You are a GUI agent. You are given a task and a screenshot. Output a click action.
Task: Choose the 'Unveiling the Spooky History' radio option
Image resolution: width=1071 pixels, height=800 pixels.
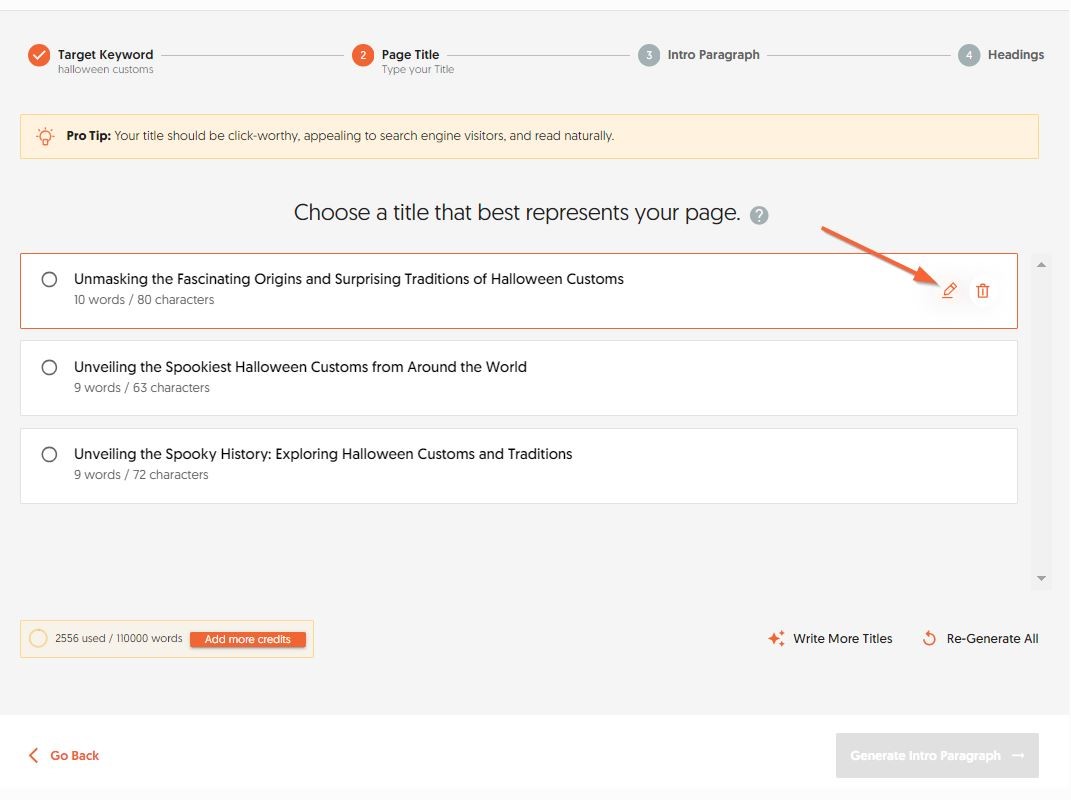pyautogui.click(x=49, y=454)
